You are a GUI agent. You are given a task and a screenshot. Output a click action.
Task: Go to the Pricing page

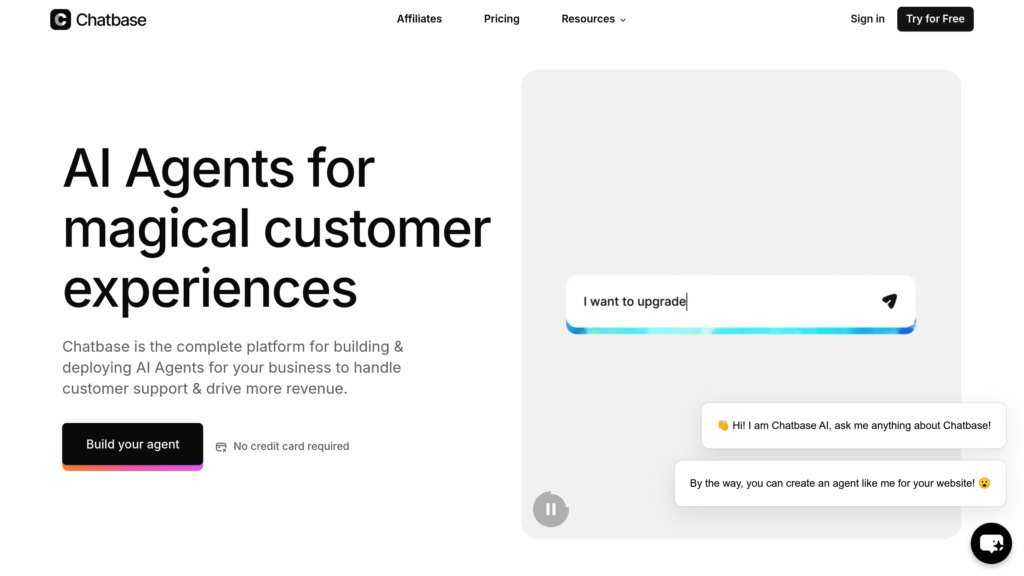click(x=502, y=19)
